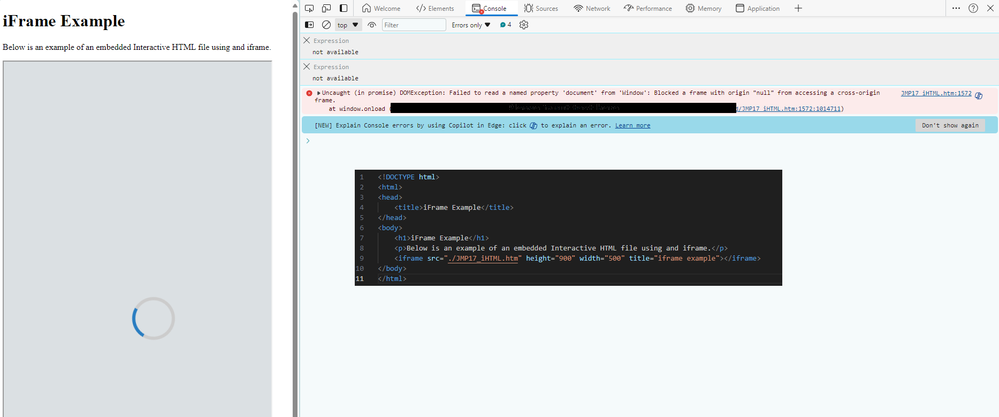Image resolution: width=999 pixels, height=417 pixels.
Task: Add more tools with the plus icon
Action: click(x=798, y=8)
